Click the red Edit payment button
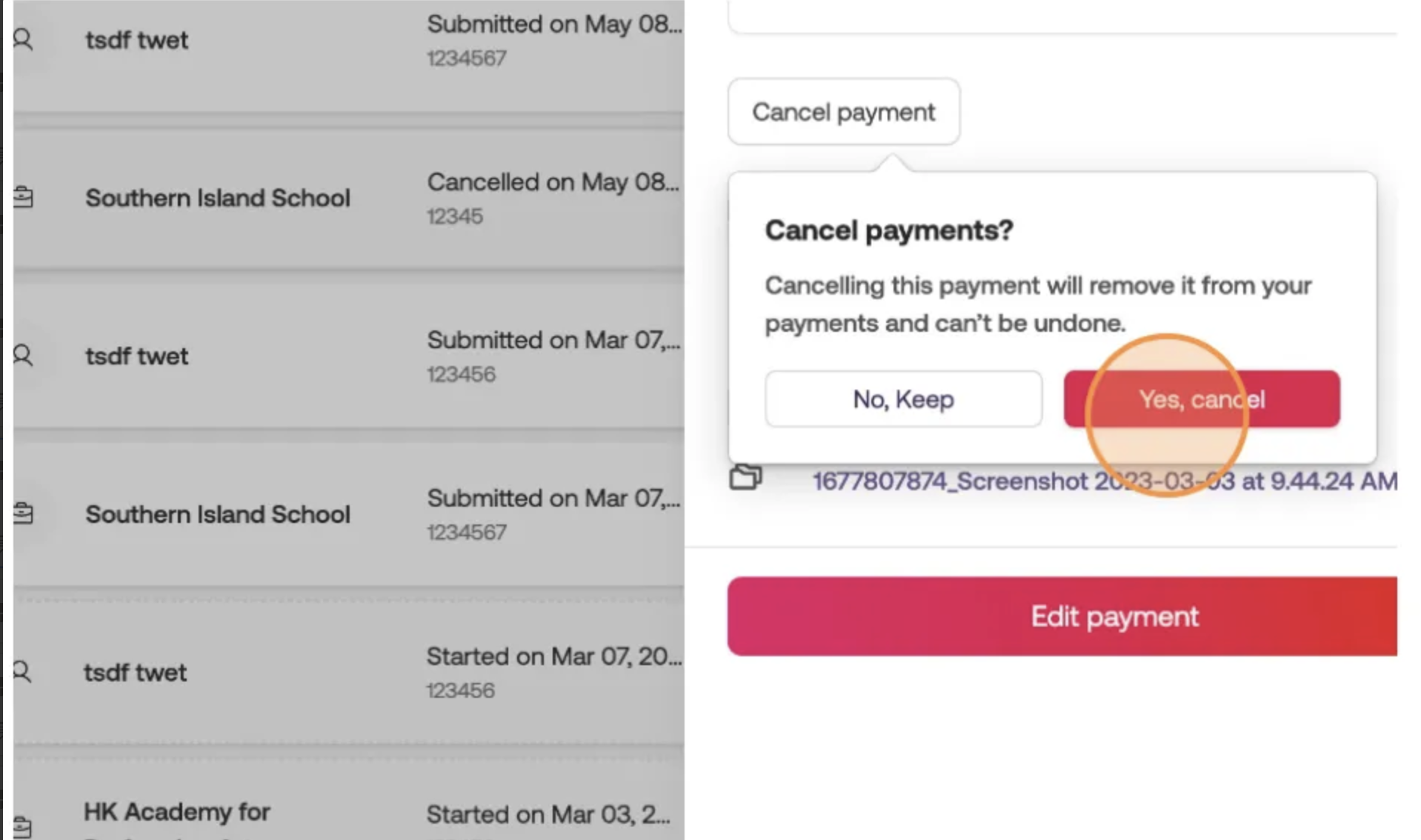The height and width of the screenshot is (840, 1421). point(1062,616)
